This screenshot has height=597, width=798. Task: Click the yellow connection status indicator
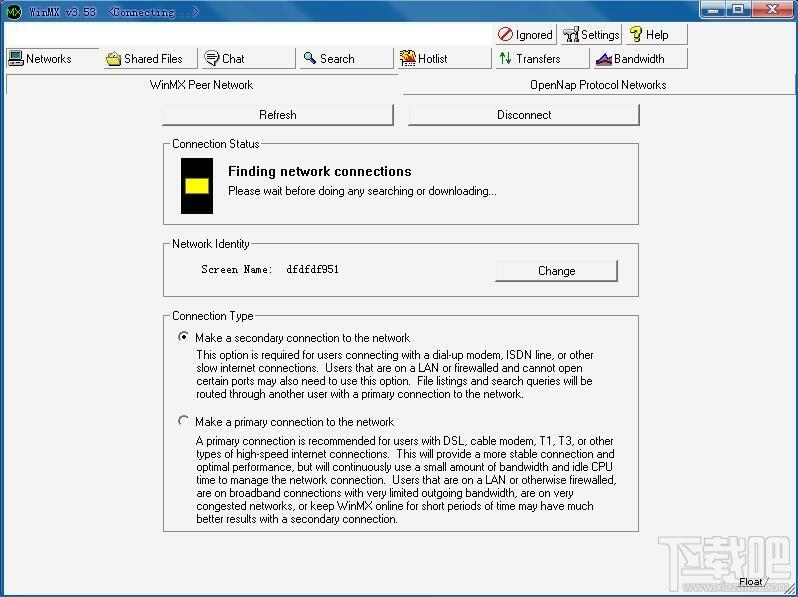197,186
